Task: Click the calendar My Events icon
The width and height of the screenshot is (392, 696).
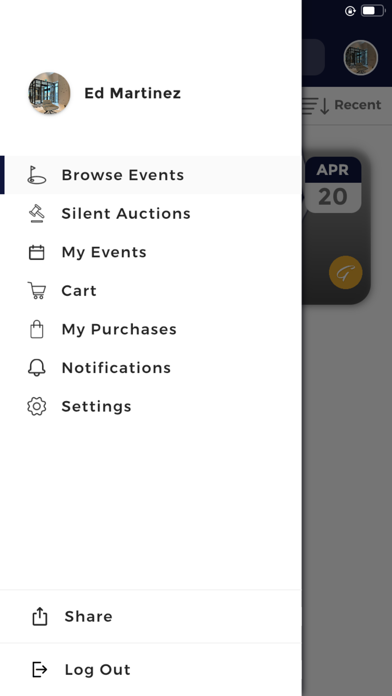Action: tap(36, 252)
